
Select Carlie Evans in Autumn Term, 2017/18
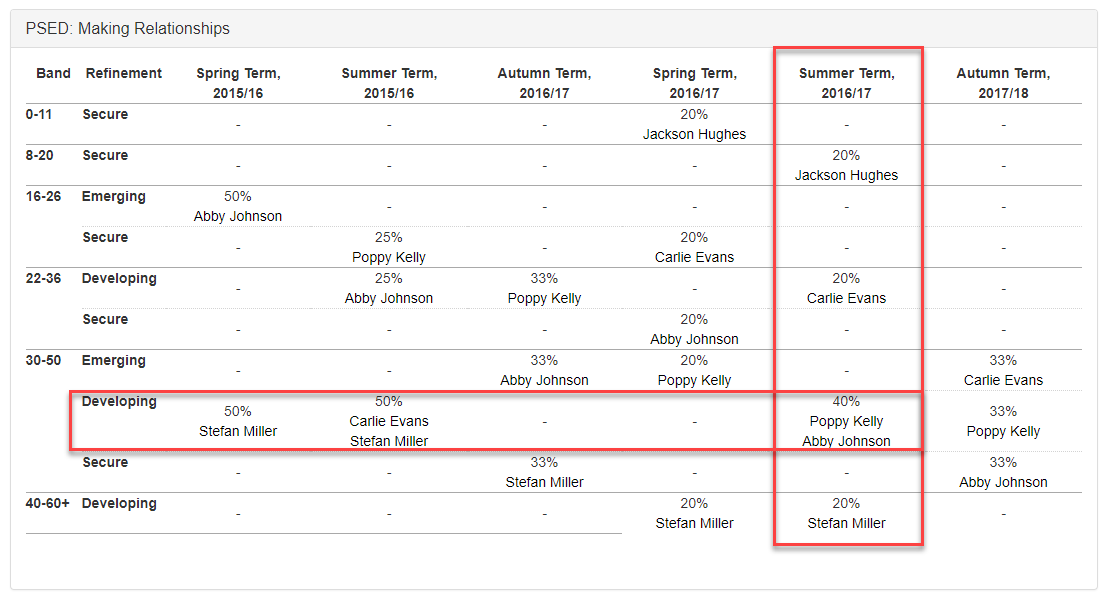tap(1003, 380)
